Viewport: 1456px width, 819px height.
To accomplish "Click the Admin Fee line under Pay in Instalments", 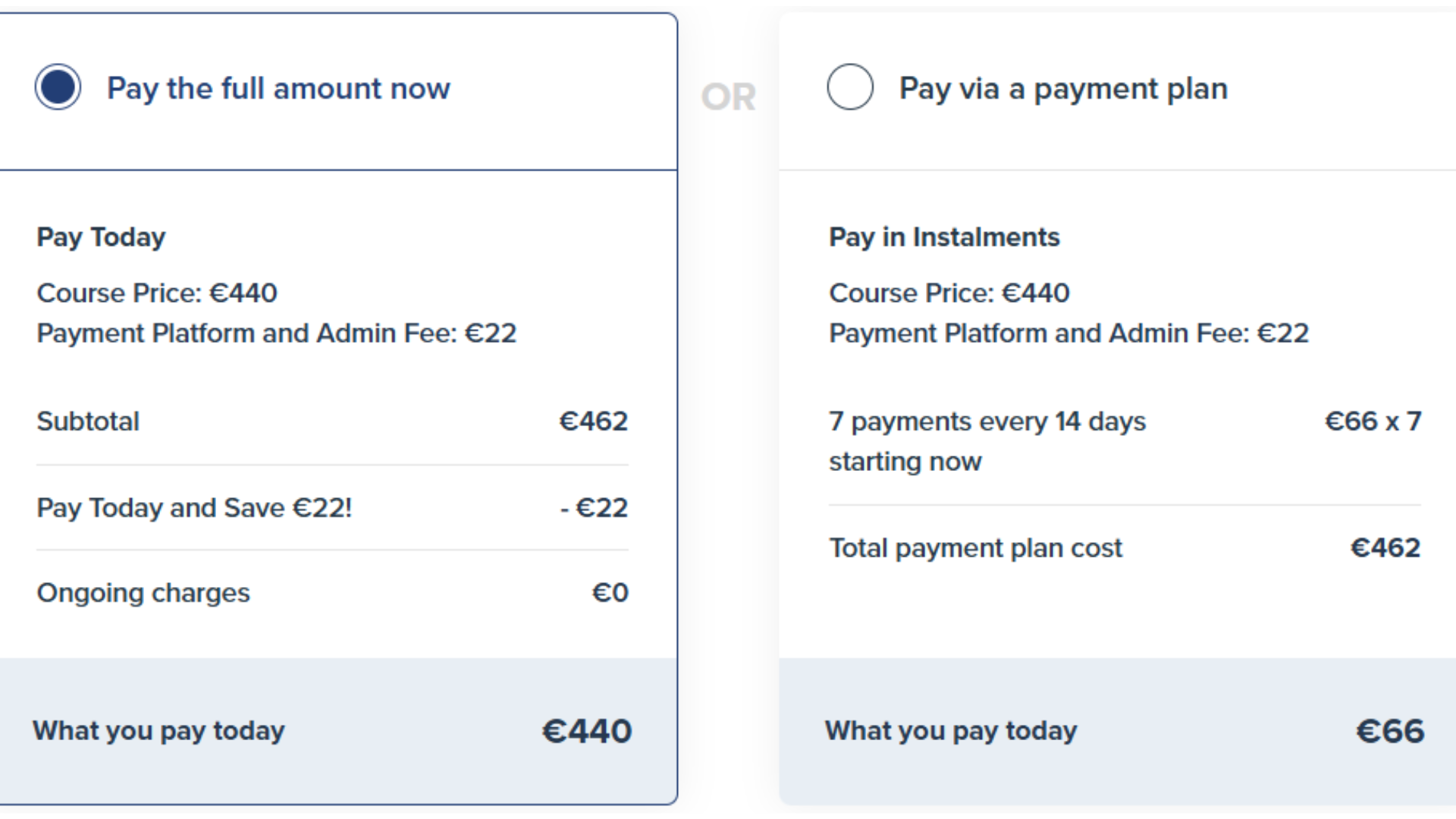I will coord(1069,334).
